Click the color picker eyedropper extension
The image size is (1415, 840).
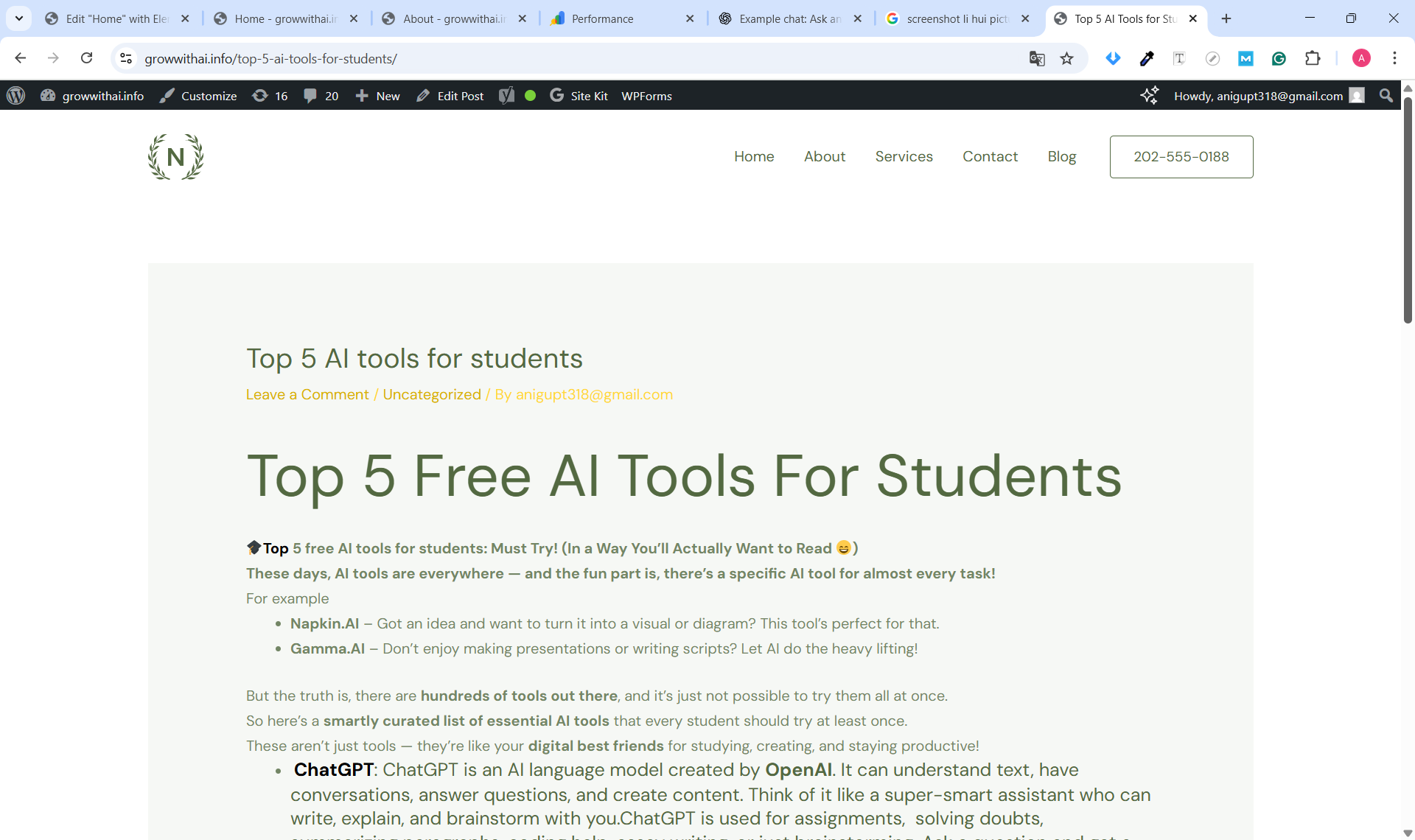click(x=1147, y=58)
